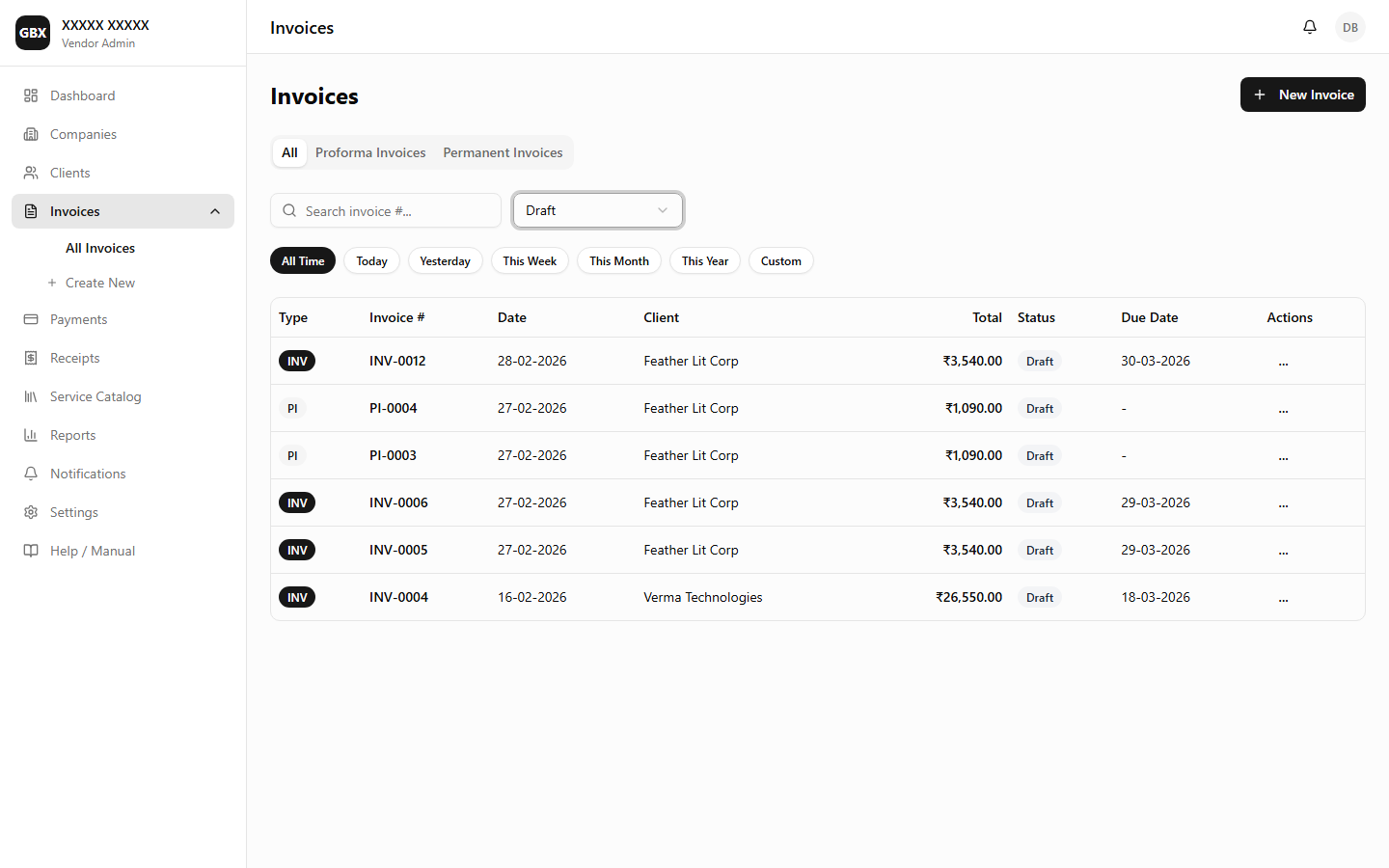The image size is (1389, 868).
Task: Select the All Time date filter
Action: [303, 260]
